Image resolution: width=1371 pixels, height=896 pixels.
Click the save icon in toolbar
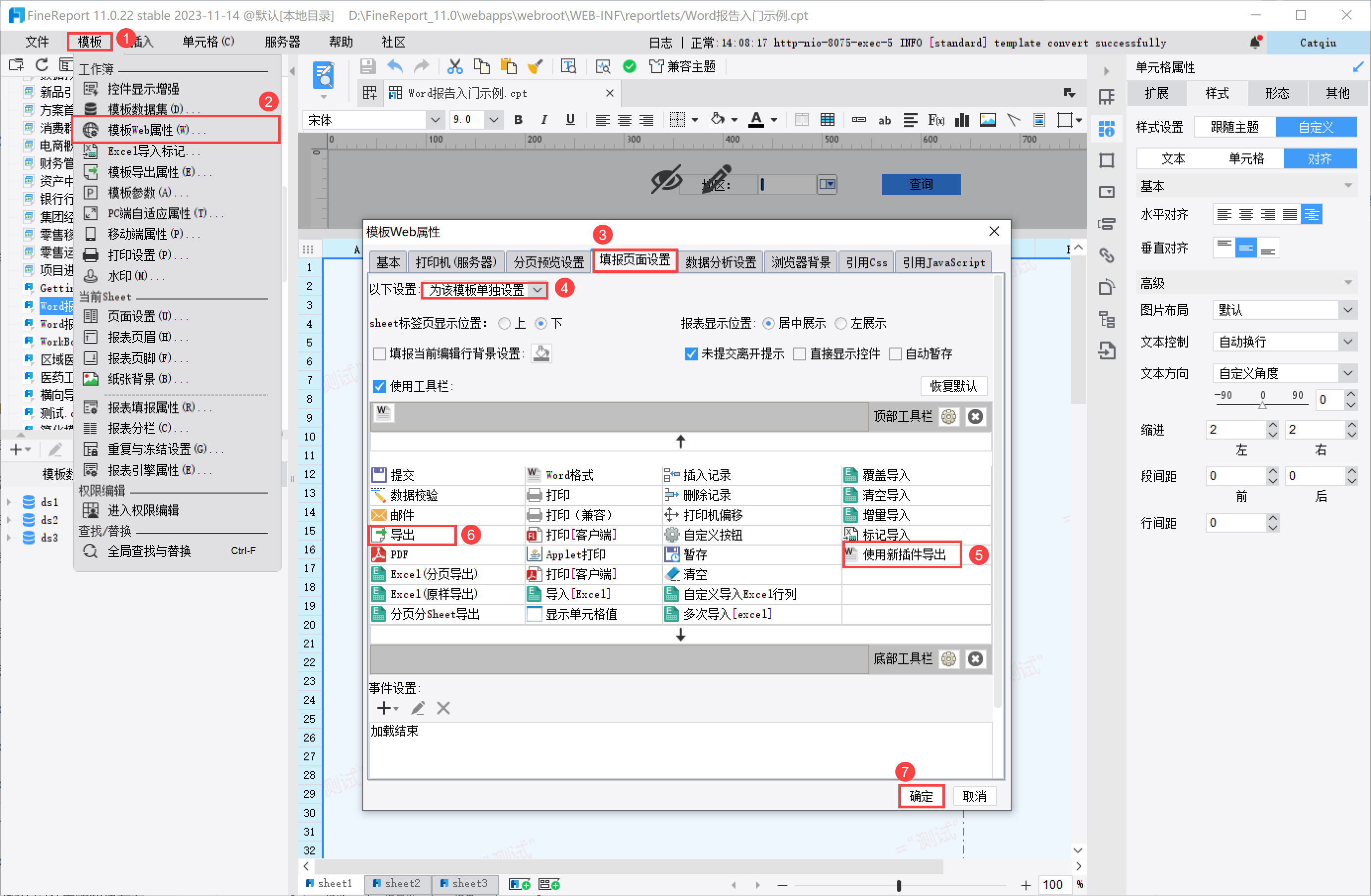(x=368, y=67)
